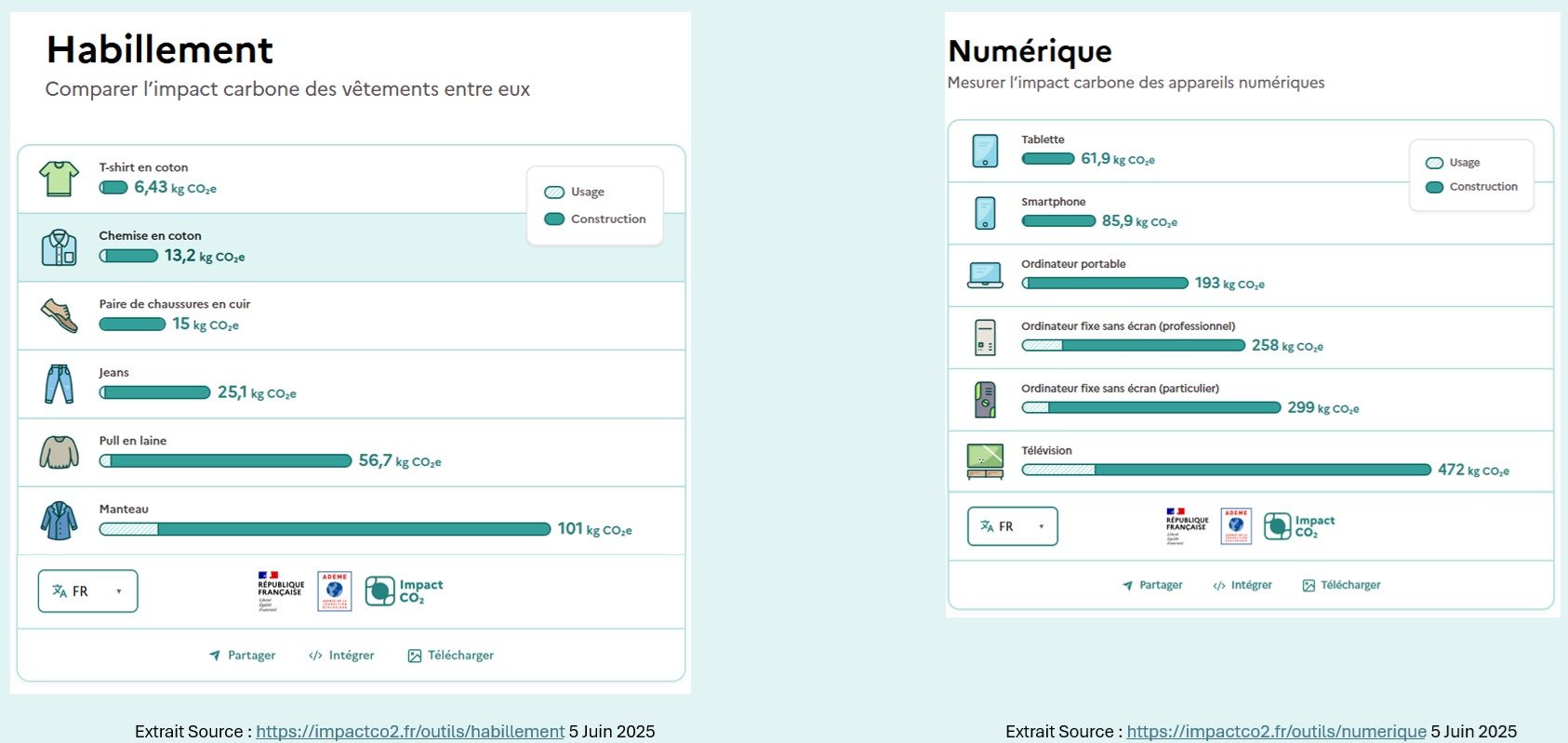The height and width of the screenshot is (743, 1568).
Task: Click the Pull en laine 56,7 kg bar
Action: 225,460
